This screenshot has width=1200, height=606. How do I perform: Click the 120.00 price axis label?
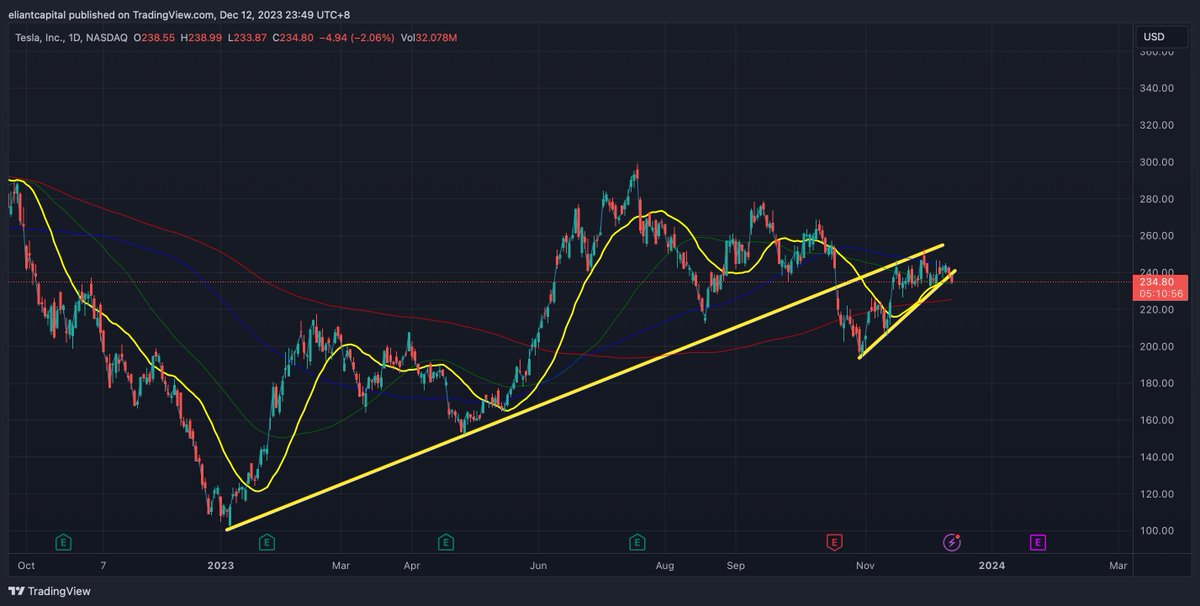click(1155, 494)
